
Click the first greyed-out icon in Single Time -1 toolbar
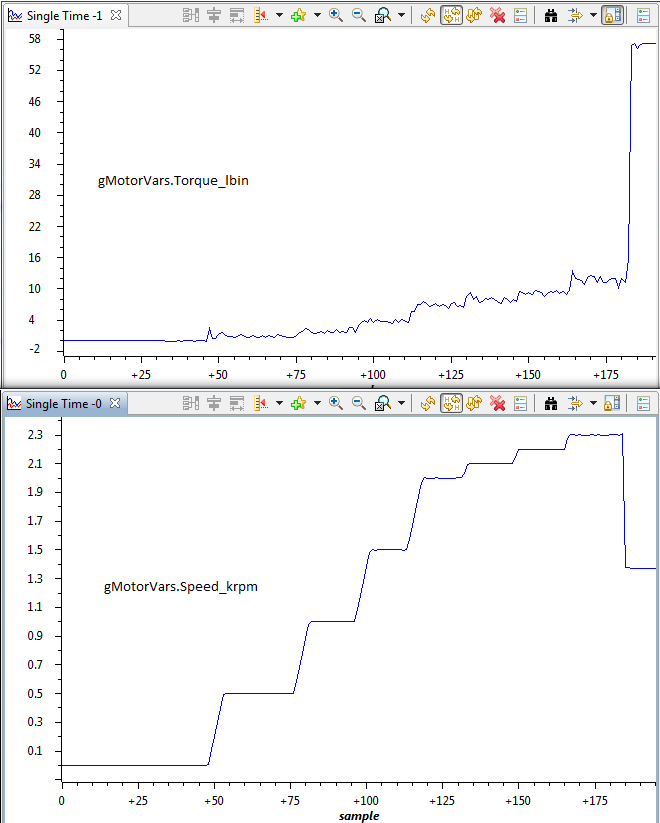click(x=191, y=15)
